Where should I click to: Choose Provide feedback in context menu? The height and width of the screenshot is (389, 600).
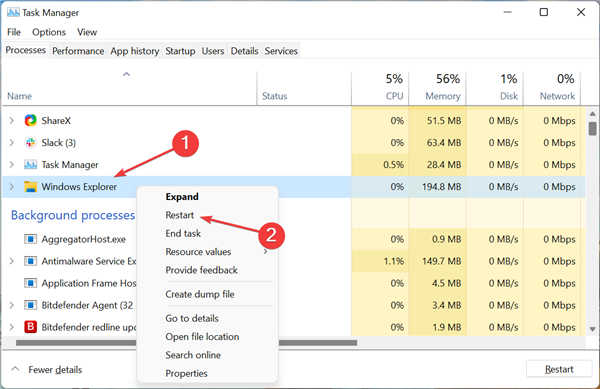pyautogui.click(x=201, y=270)
